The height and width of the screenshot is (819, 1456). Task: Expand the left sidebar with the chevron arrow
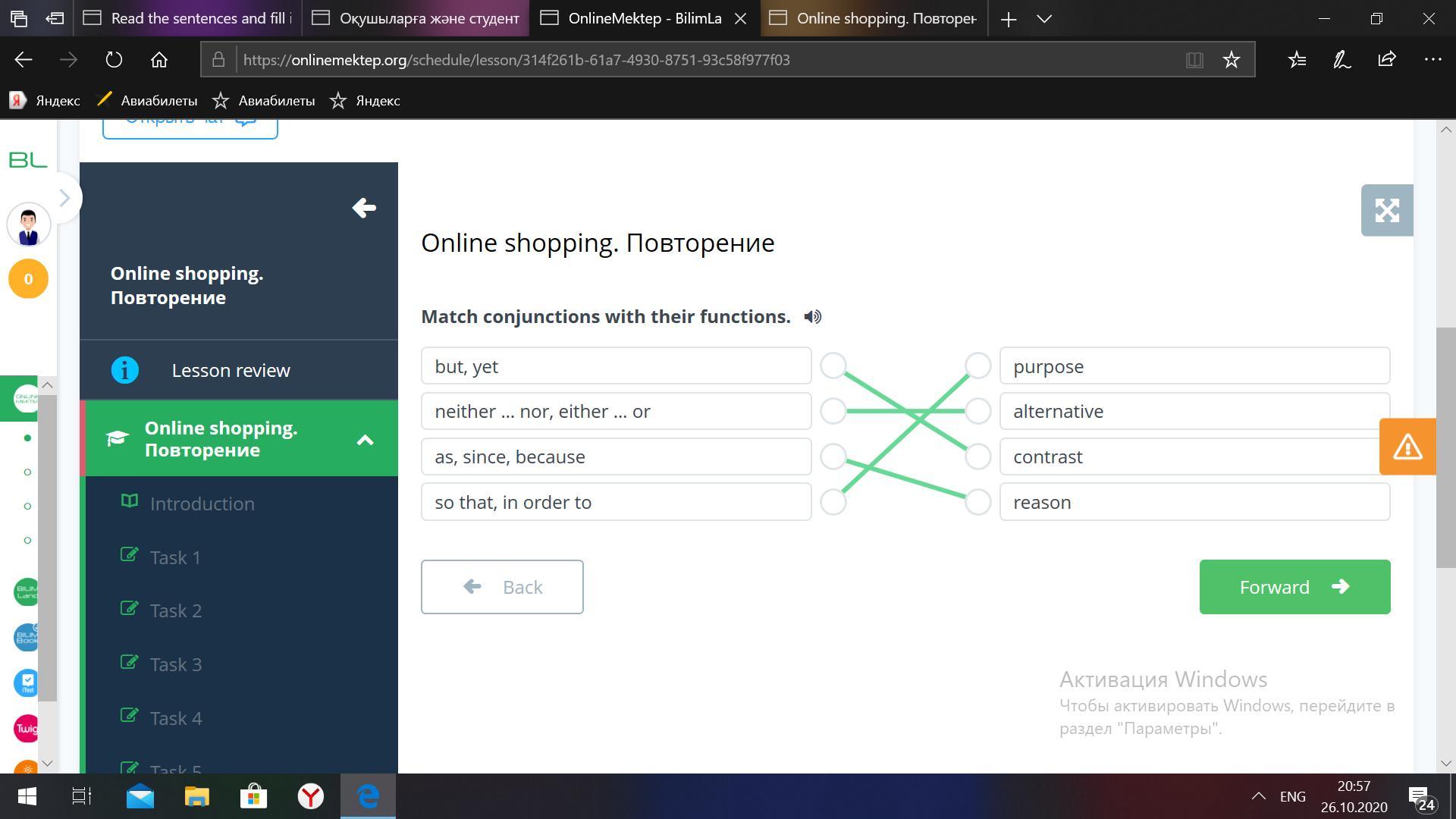[x=64, y=199]
